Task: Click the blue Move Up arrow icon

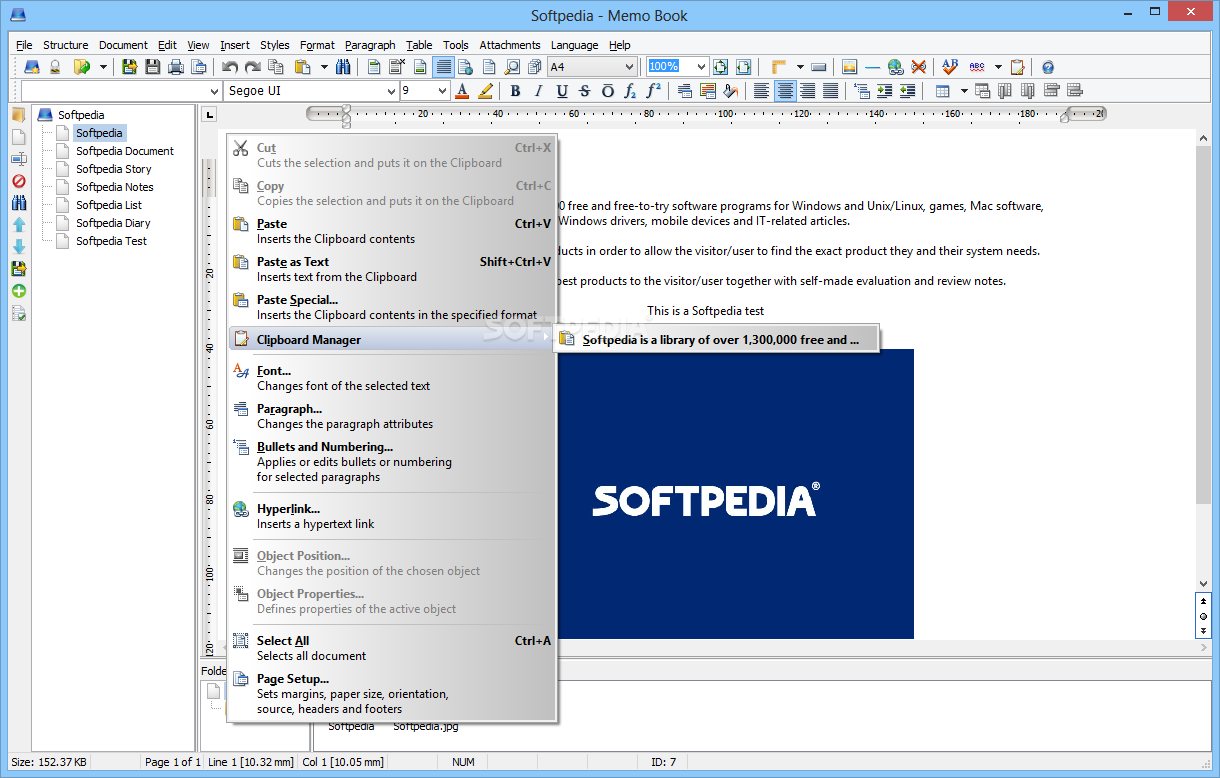Action: (x=19, y=225)
